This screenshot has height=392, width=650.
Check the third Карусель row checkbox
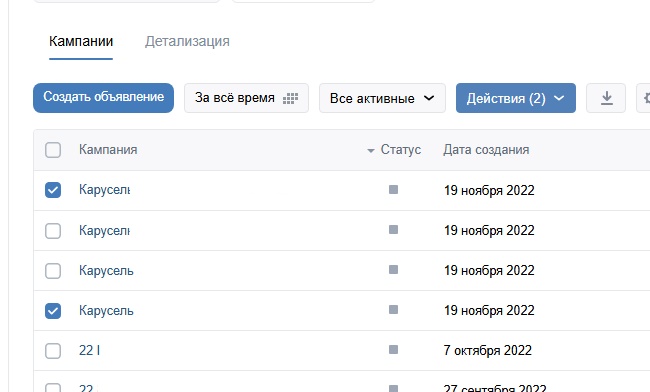(53, 271)
